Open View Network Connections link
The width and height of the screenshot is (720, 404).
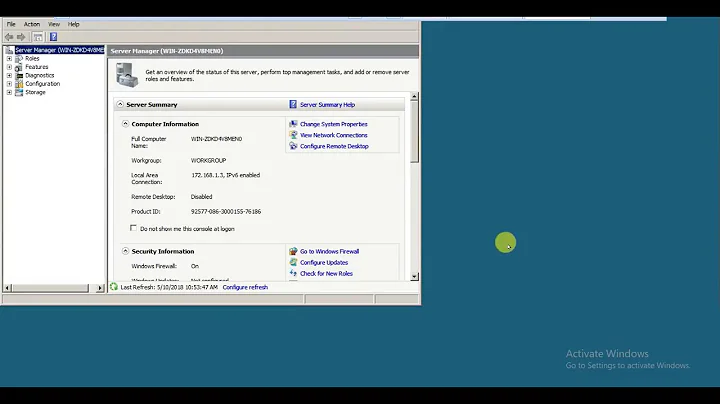click(334, 135)
